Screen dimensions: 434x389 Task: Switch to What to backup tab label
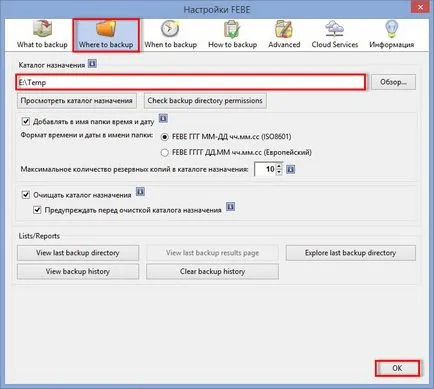(x=42, y=45)
